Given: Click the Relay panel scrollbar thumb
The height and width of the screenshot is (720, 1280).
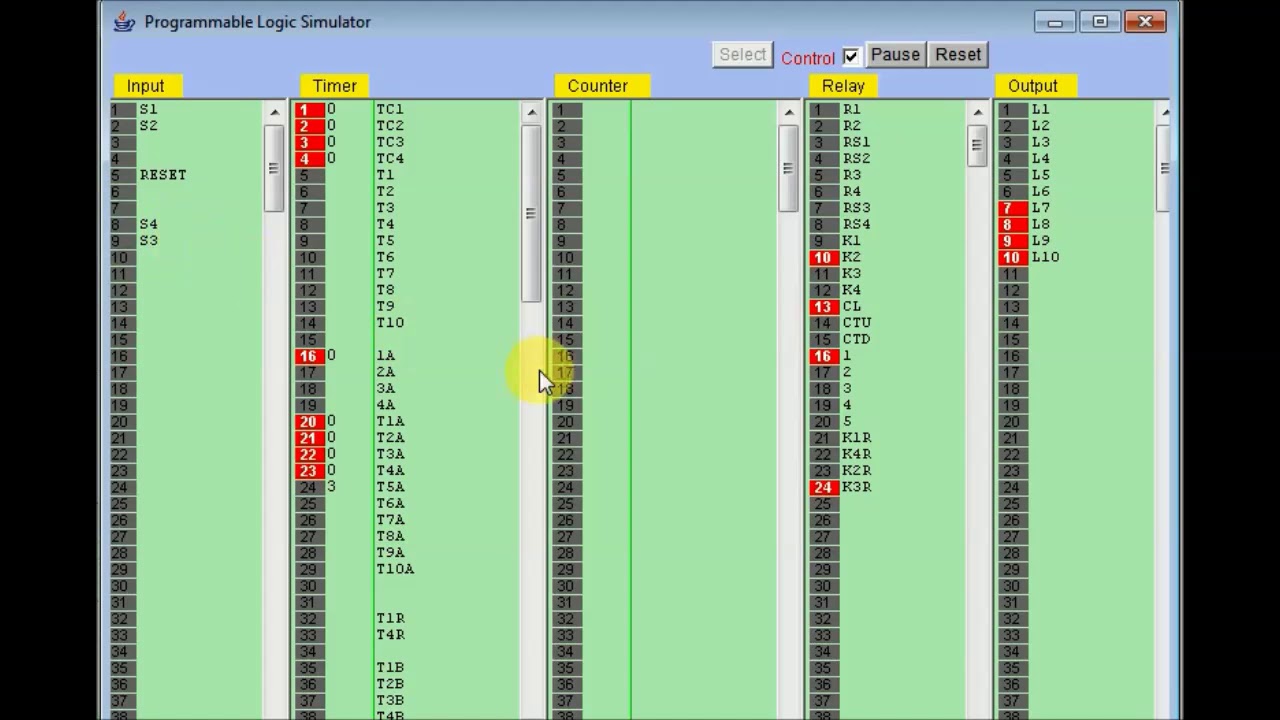Looking at the screenshot, I should pyautogui.click(x=977, y=146).
